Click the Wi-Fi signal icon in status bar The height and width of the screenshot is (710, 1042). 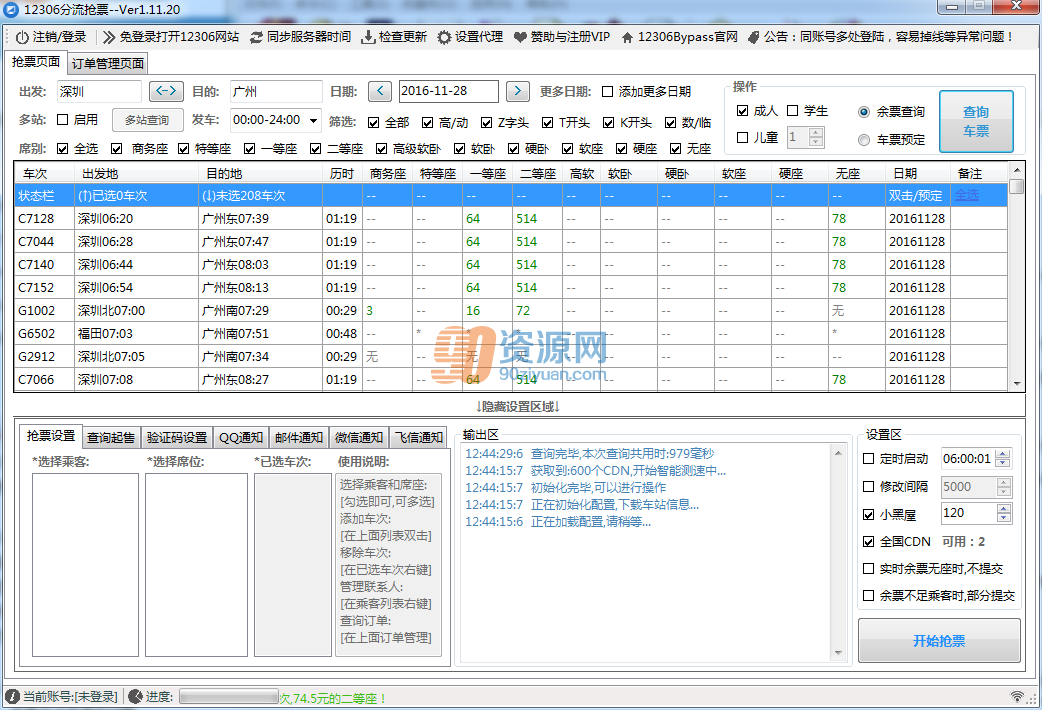coord(1017,696)
